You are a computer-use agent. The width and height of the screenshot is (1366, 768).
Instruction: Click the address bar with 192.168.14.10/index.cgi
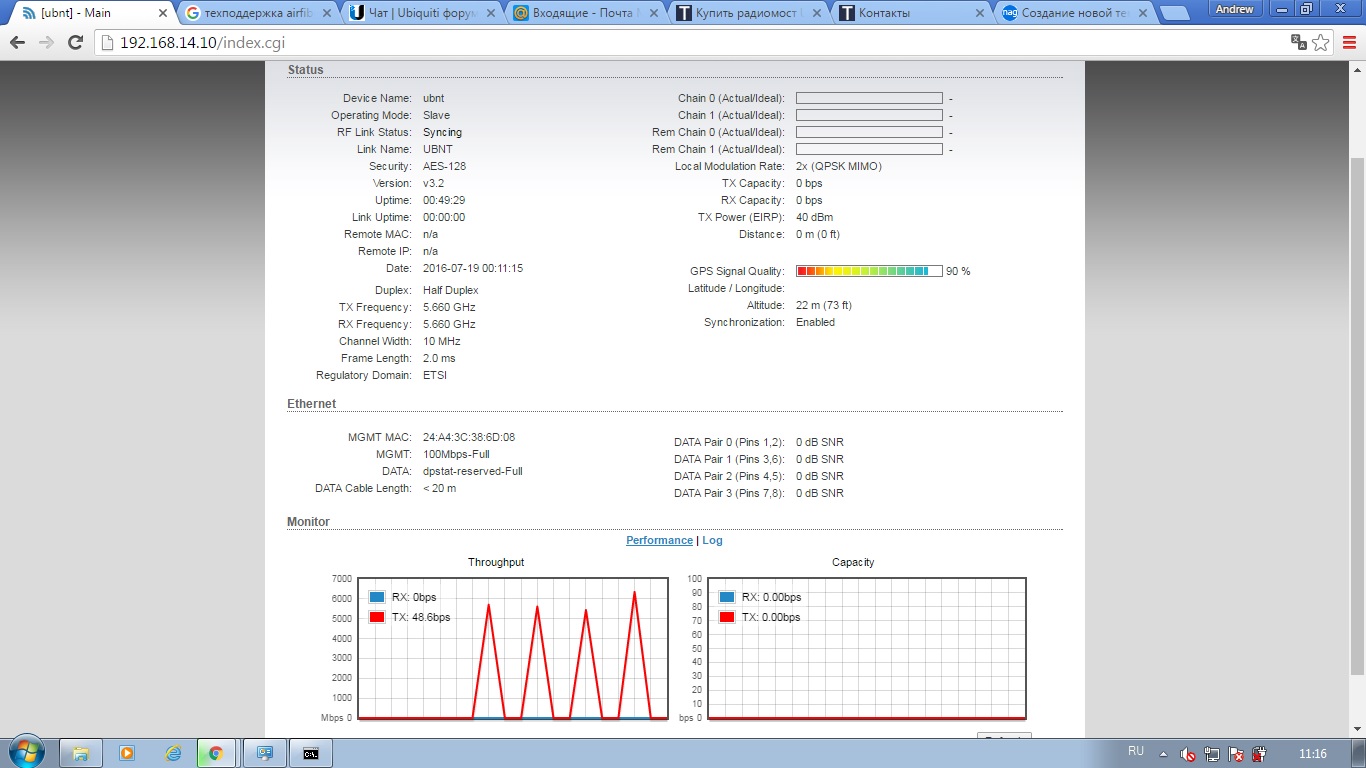[x=692, y=42]
